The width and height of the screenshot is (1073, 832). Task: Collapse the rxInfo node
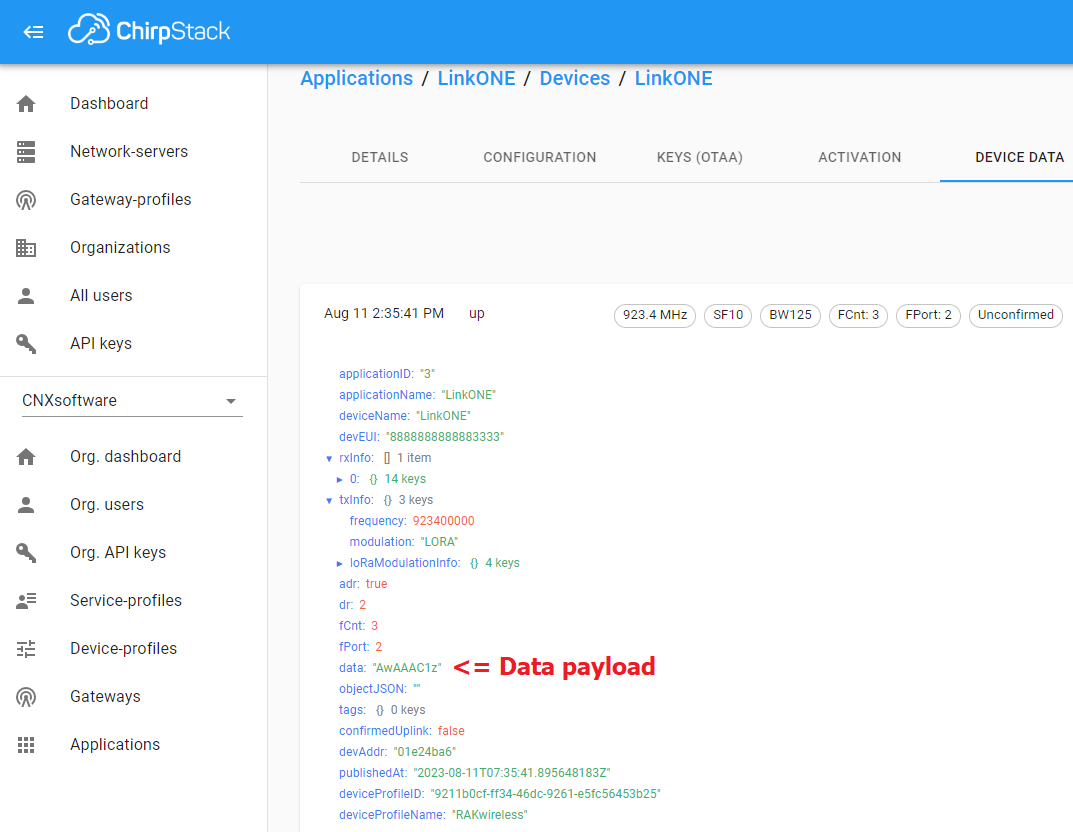click(x=329, y=458)
